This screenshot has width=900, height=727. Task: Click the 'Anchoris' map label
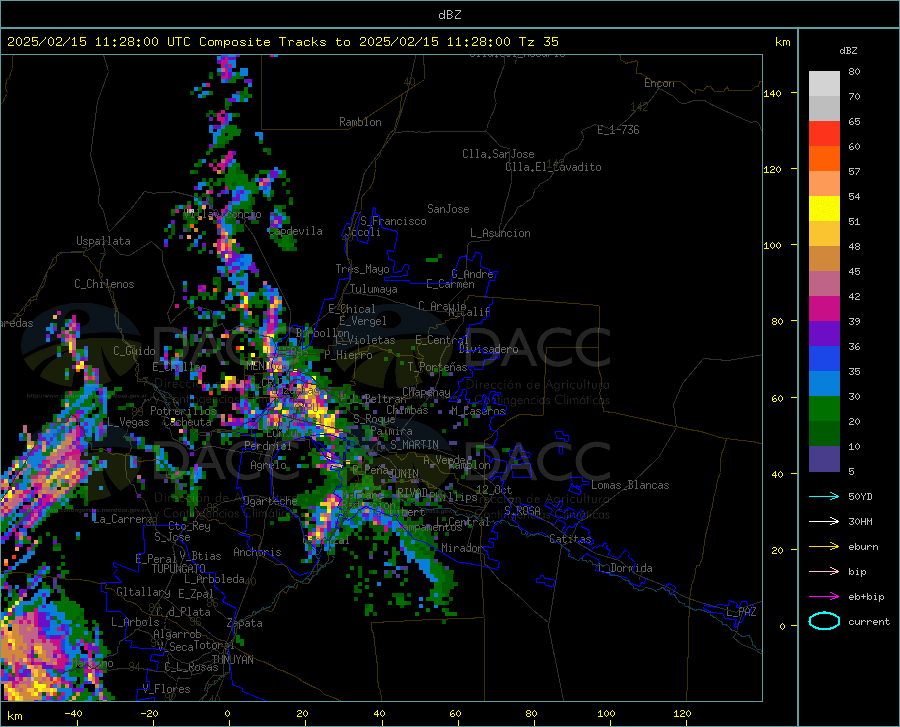tap(257, 552)
